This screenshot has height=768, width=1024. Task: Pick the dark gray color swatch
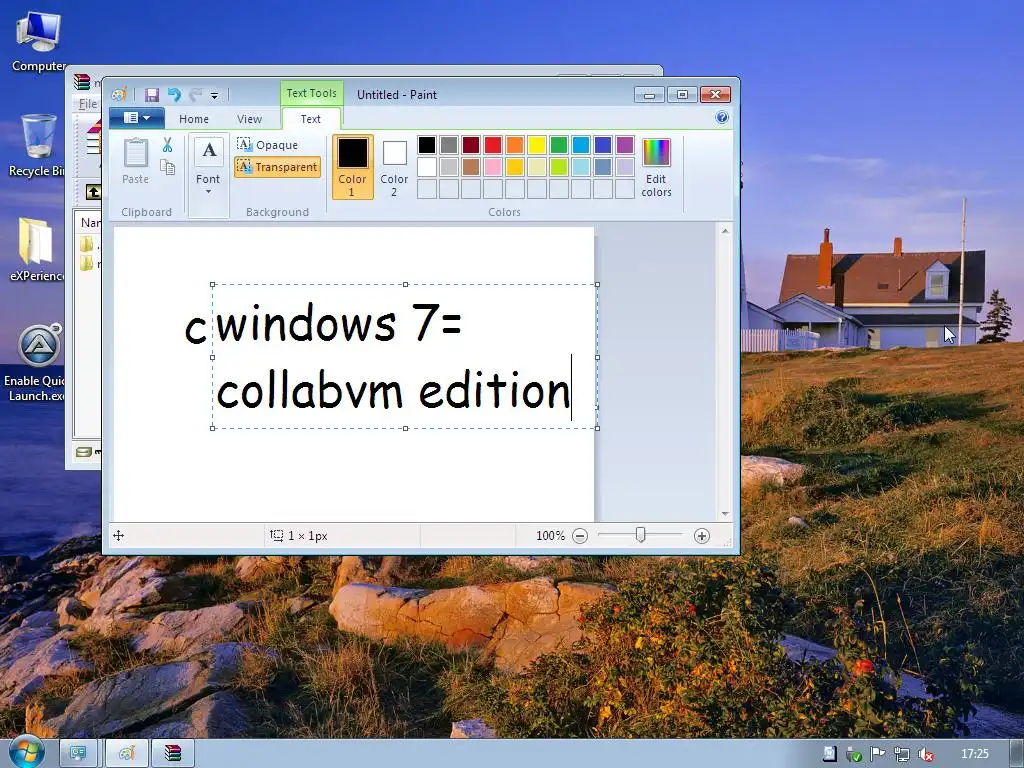(449, 144)
